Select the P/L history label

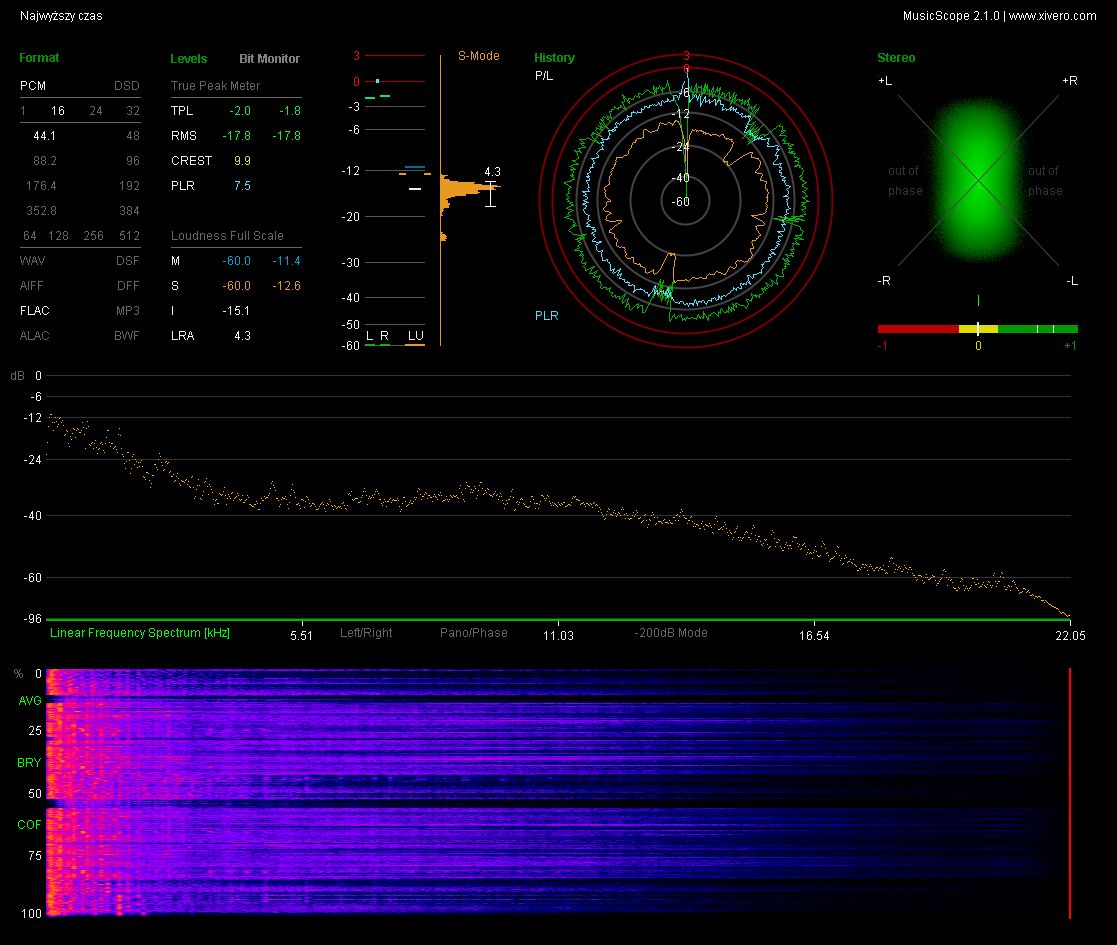[544, 75]
